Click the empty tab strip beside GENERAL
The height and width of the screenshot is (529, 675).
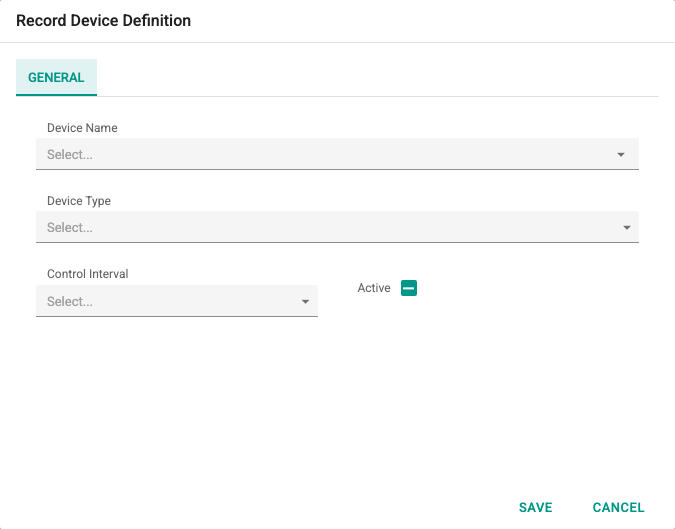pos(378,77)
